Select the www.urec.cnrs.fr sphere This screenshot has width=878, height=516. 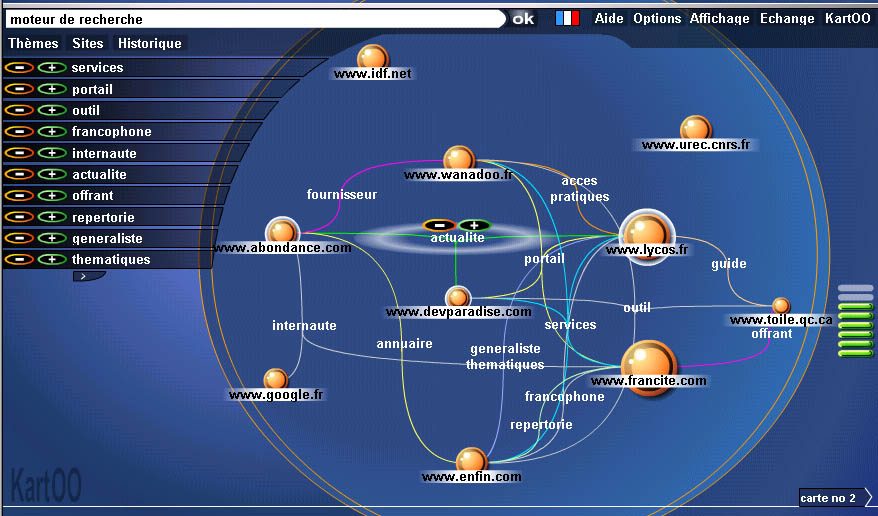(x=695, y=129)
